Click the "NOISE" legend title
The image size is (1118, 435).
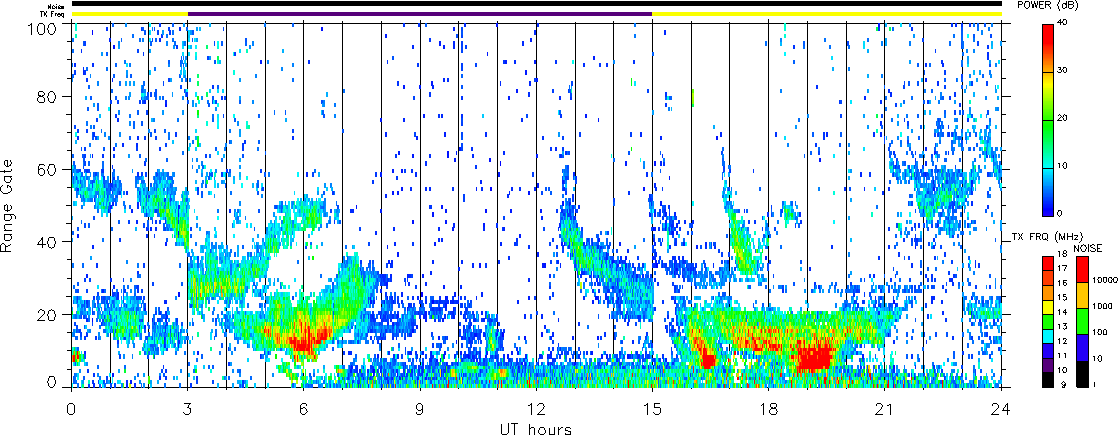(x=1088, y=247)
